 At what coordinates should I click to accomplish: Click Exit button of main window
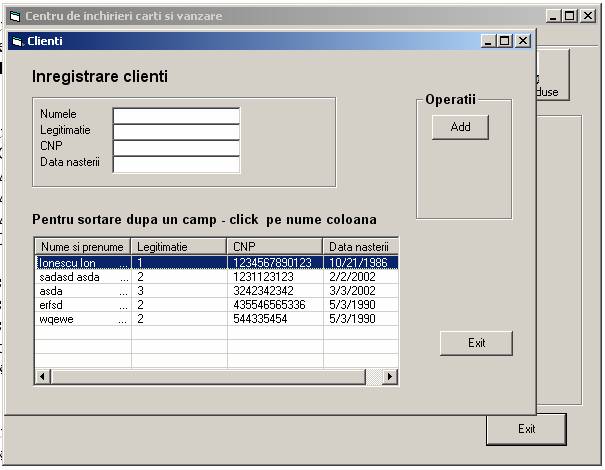(x=526, y=429)
